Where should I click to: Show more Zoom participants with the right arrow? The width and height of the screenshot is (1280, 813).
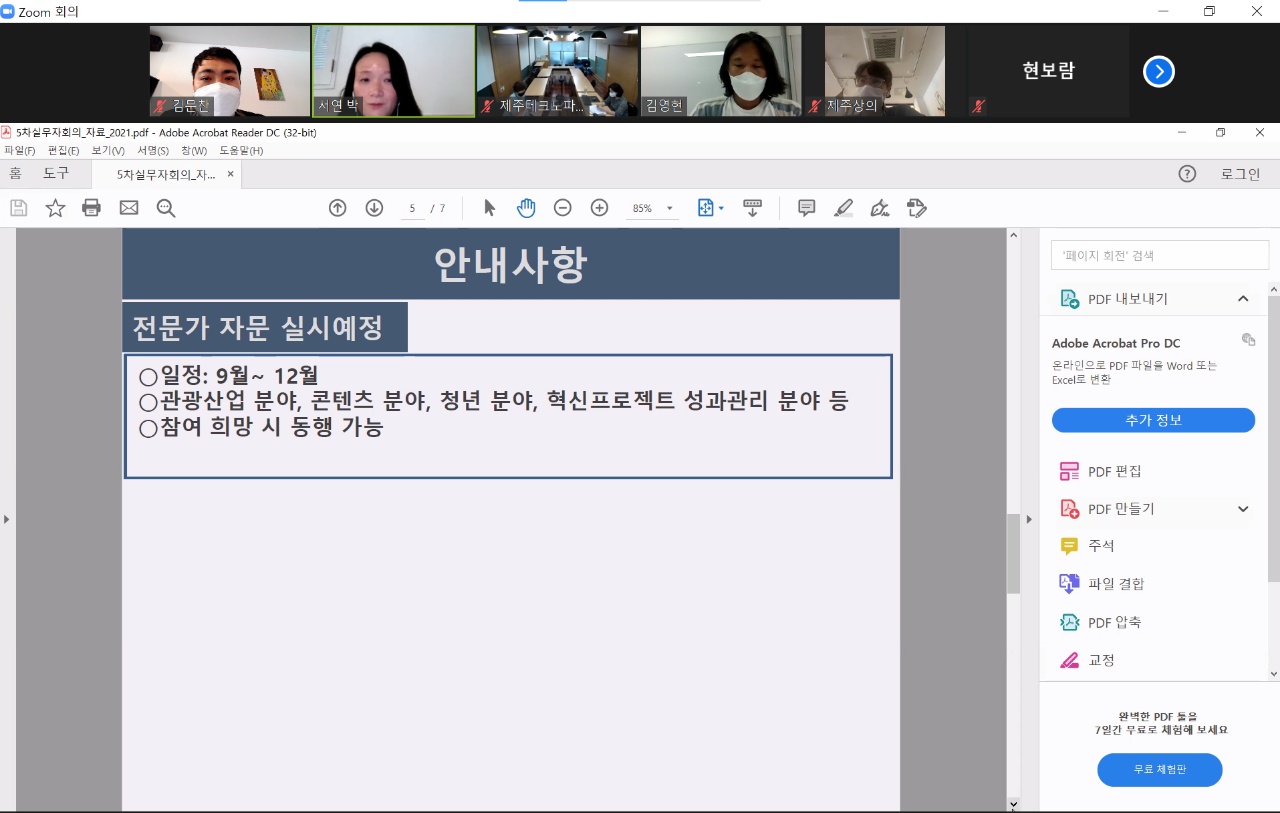click(x=1158, y=72)
